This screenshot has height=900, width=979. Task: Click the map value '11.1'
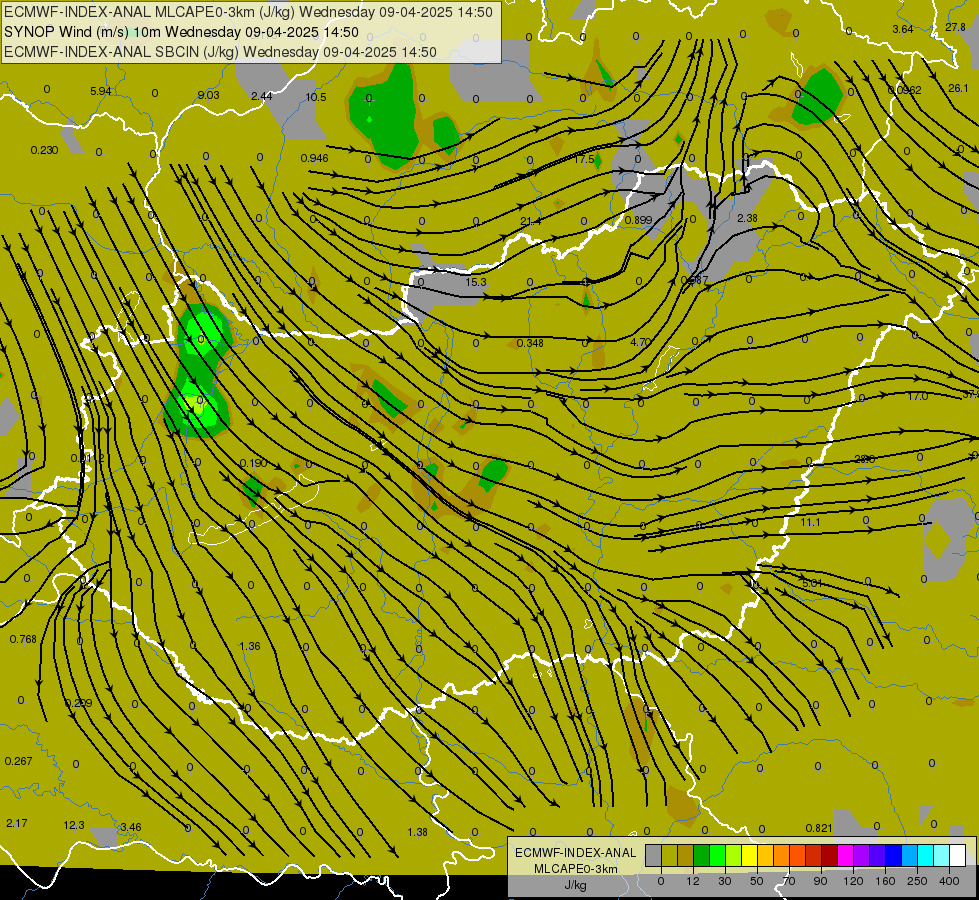click(x=810, y=522)
